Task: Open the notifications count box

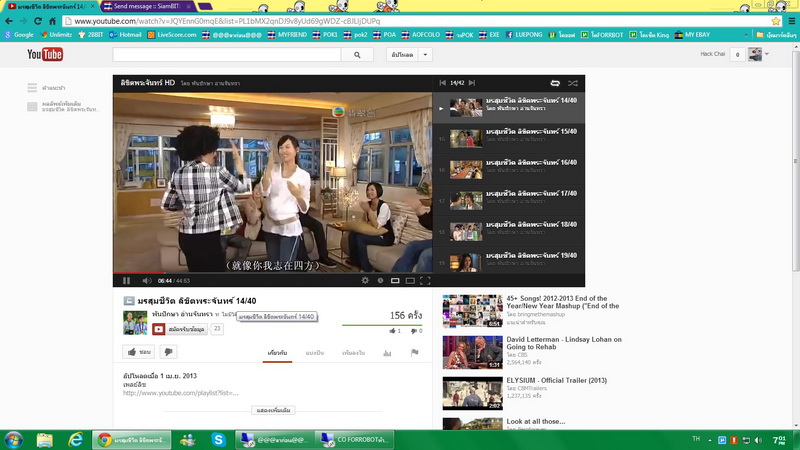Action: (x=738, y=55)
